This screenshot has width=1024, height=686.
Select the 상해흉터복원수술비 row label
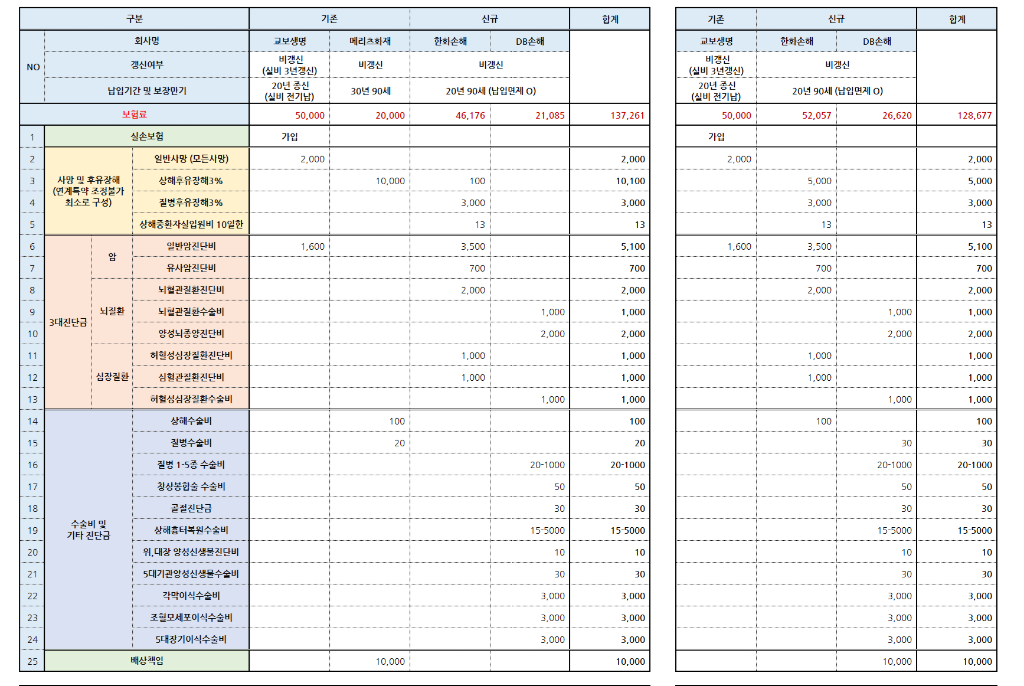(190, 530)
